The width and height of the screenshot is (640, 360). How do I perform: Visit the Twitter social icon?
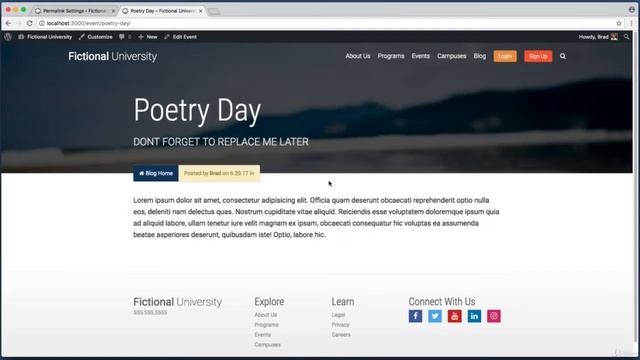pos(435,316)
